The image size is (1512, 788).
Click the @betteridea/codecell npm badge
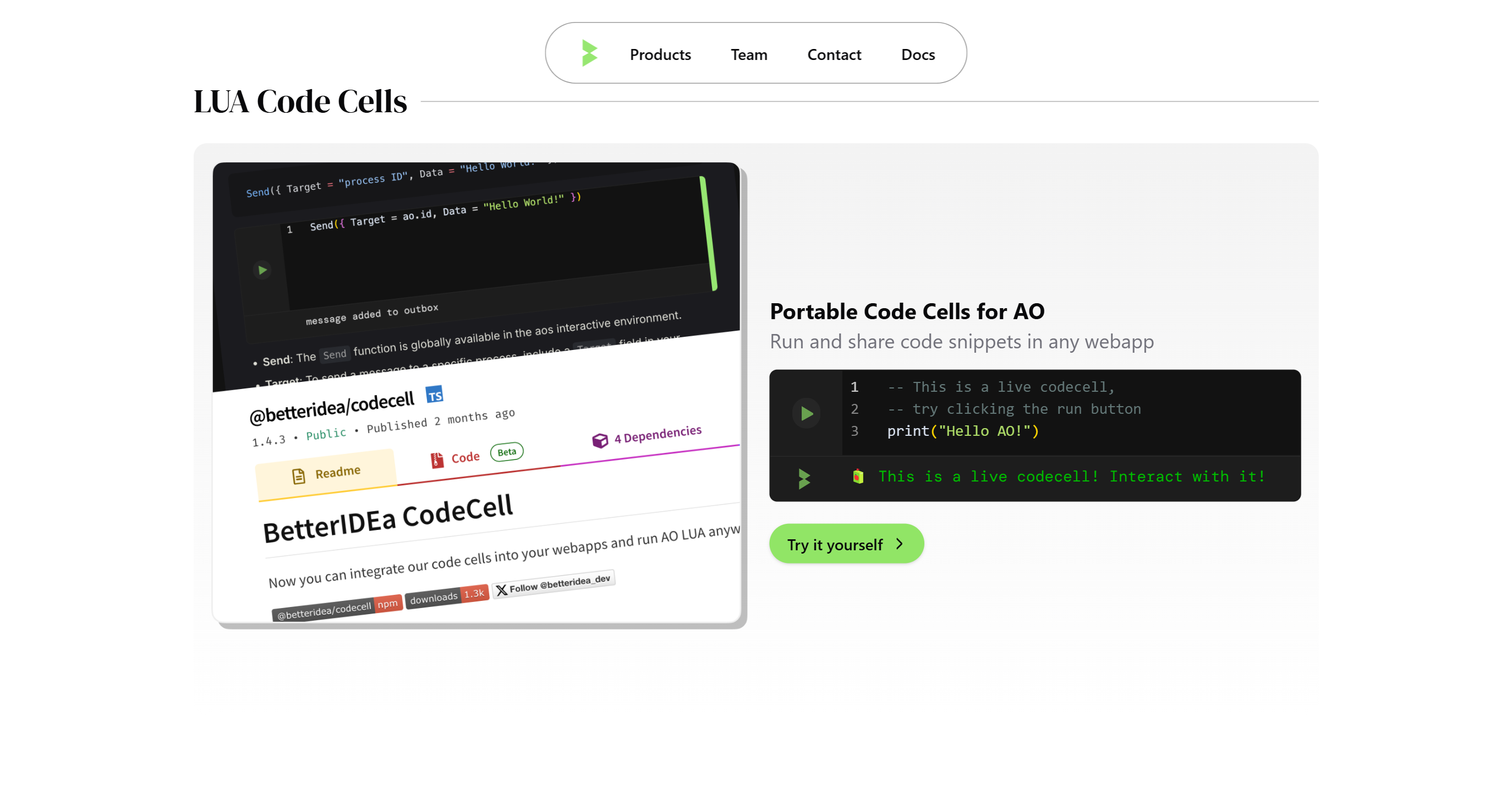coord(336,609)
